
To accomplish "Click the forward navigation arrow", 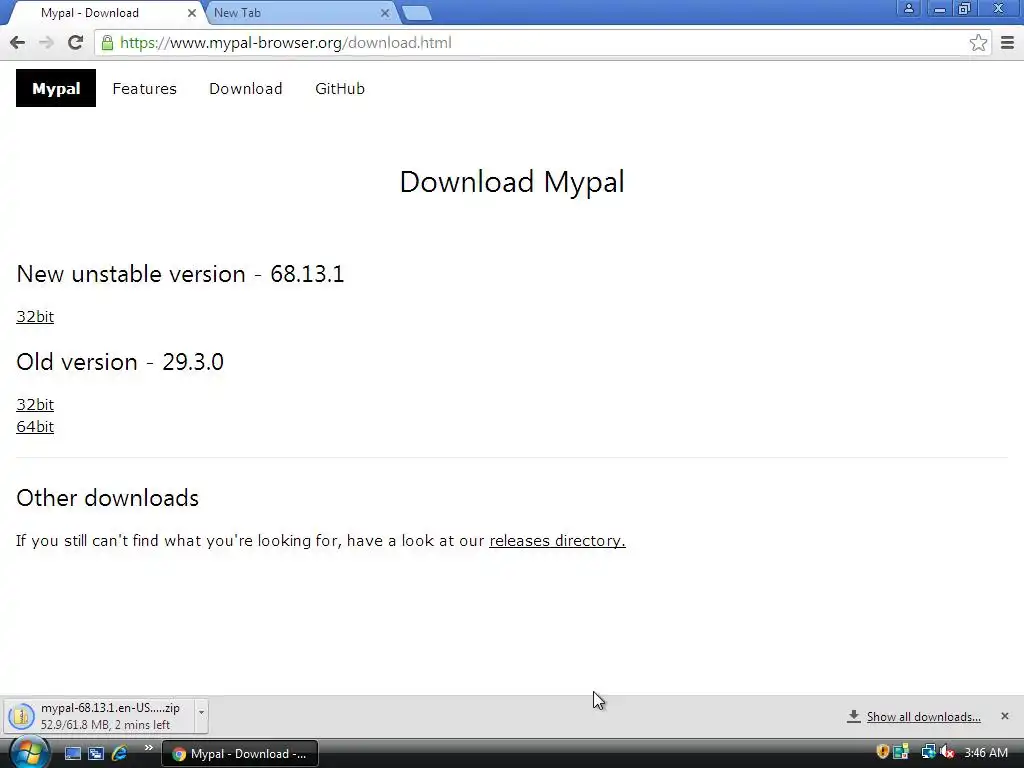I will point(46,42).
